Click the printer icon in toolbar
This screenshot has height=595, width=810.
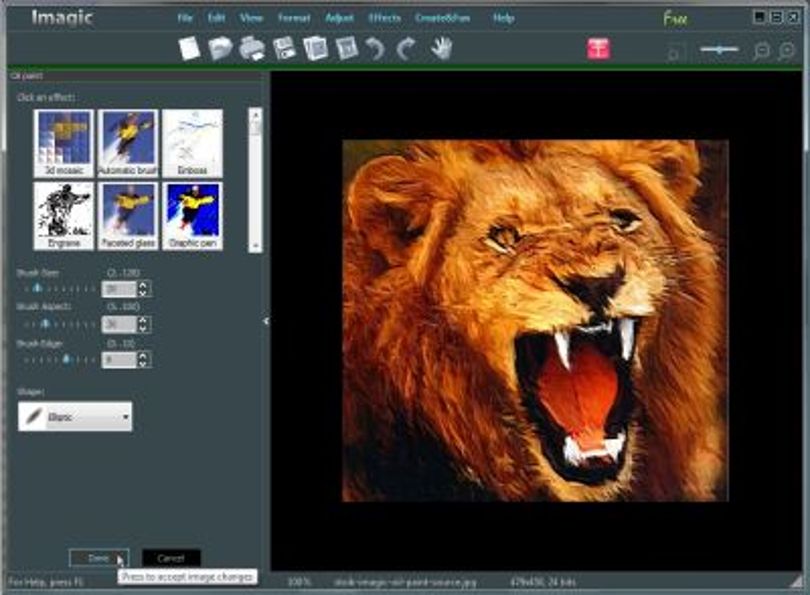tap(252, 49)
